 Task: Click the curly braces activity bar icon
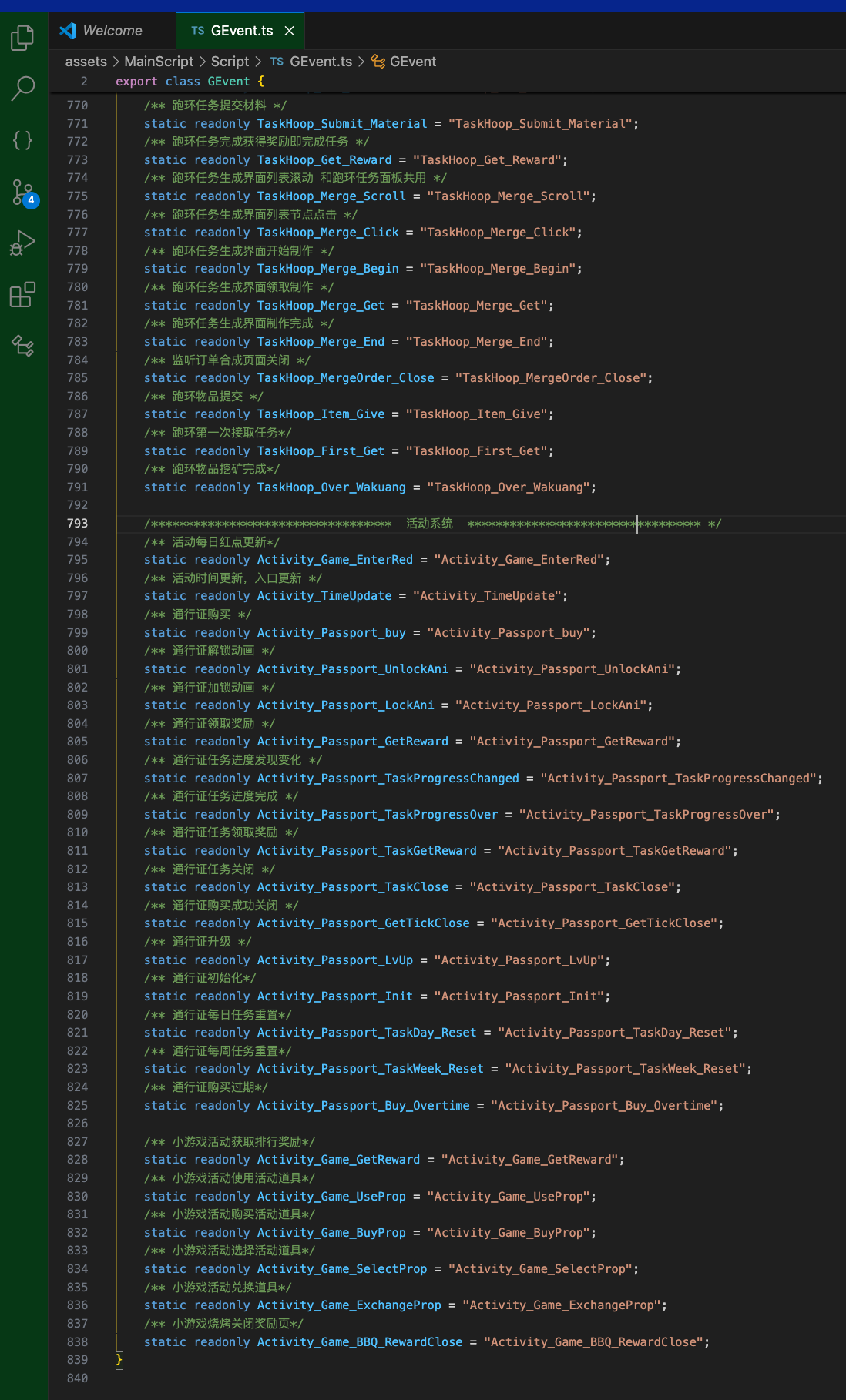click(x=23, y=140)
